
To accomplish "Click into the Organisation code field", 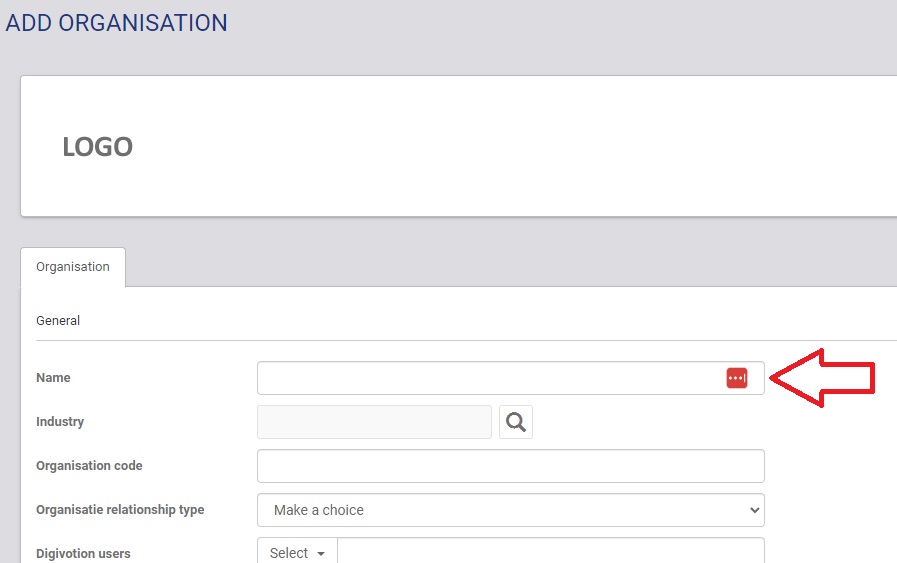I will (x=510, y=466).
